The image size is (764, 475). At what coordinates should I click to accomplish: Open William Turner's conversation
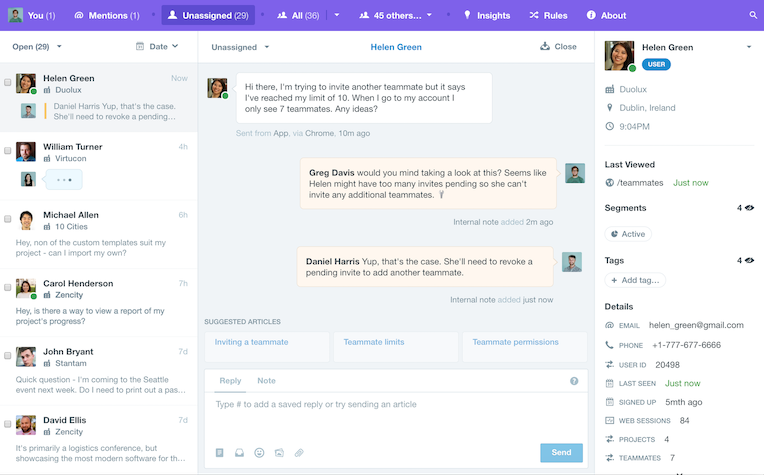coord(99,166)
